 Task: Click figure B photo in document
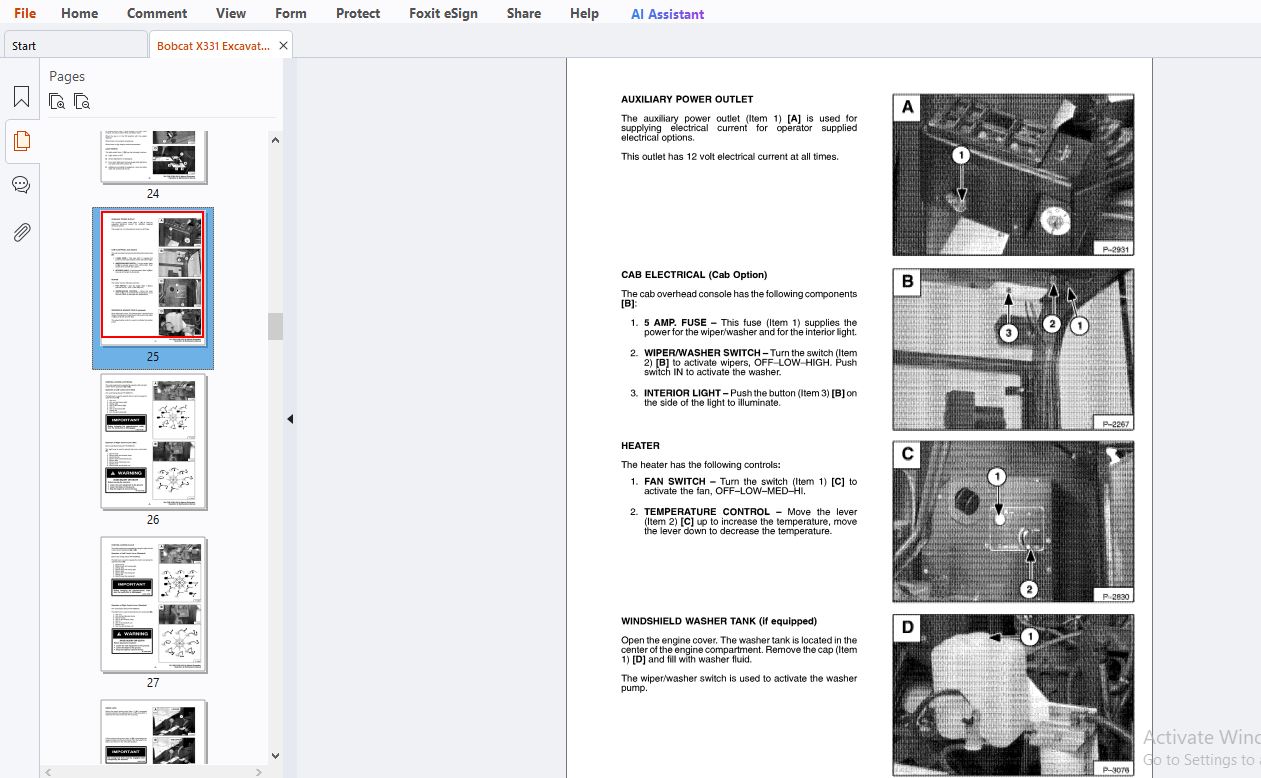[x=1013, y=349]
